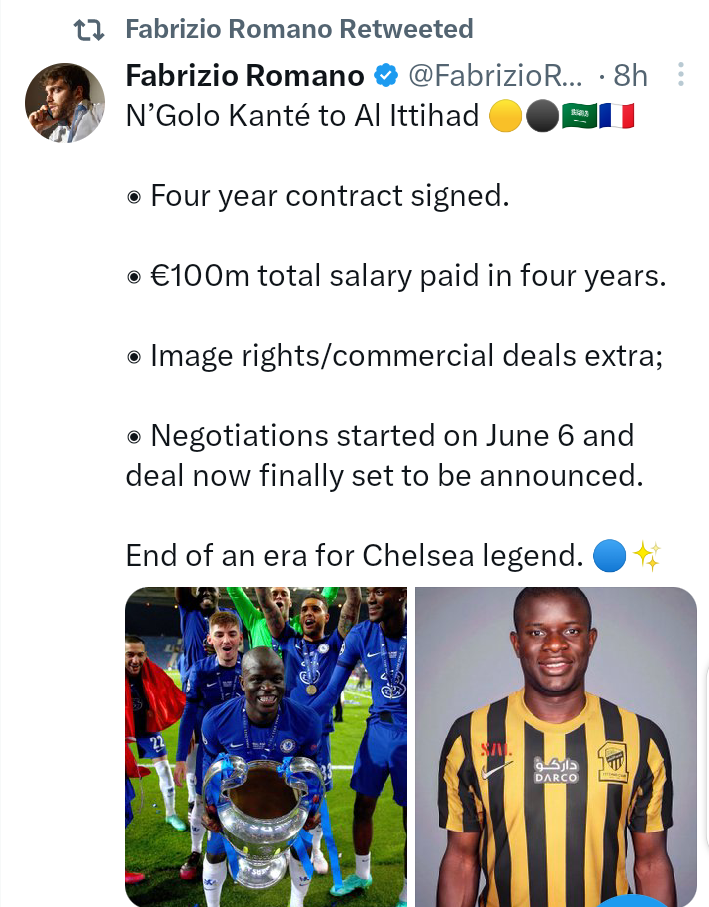Click the French flag emoji
The height and width of the screenshot is (907, 709).
[615, 117]
